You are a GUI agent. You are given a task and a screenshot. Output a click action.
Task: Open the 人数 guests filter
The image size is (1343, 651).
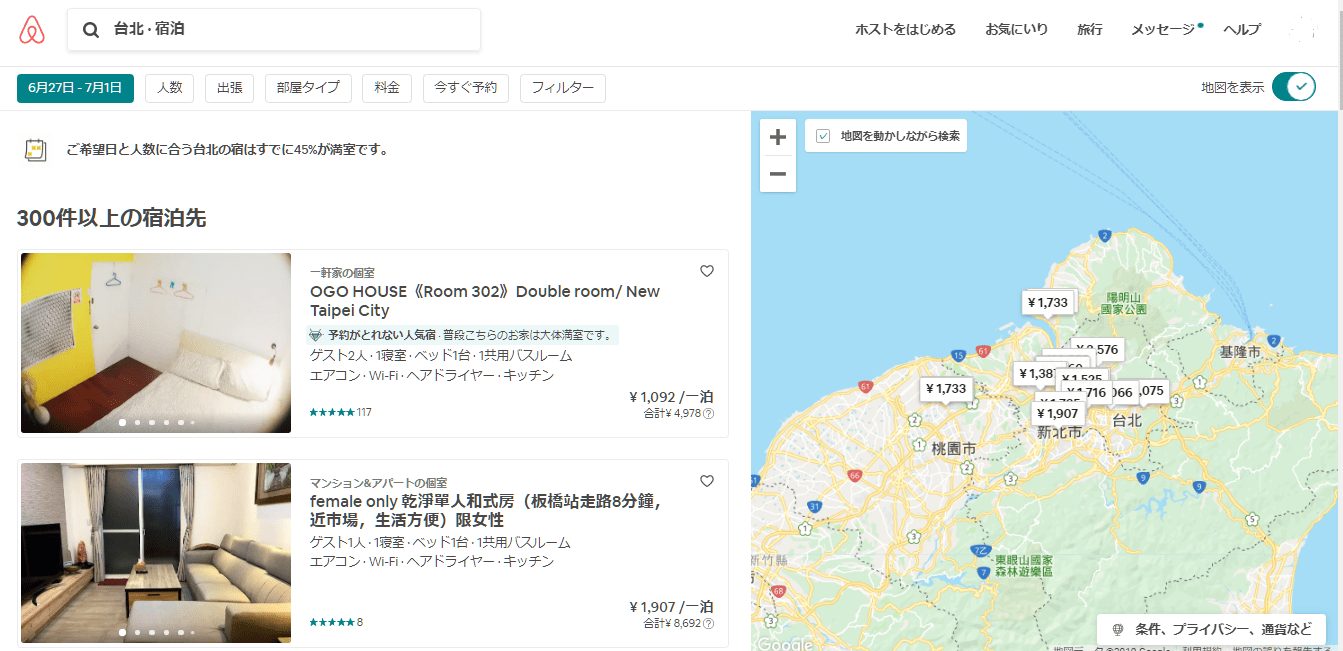pos(169,88)
